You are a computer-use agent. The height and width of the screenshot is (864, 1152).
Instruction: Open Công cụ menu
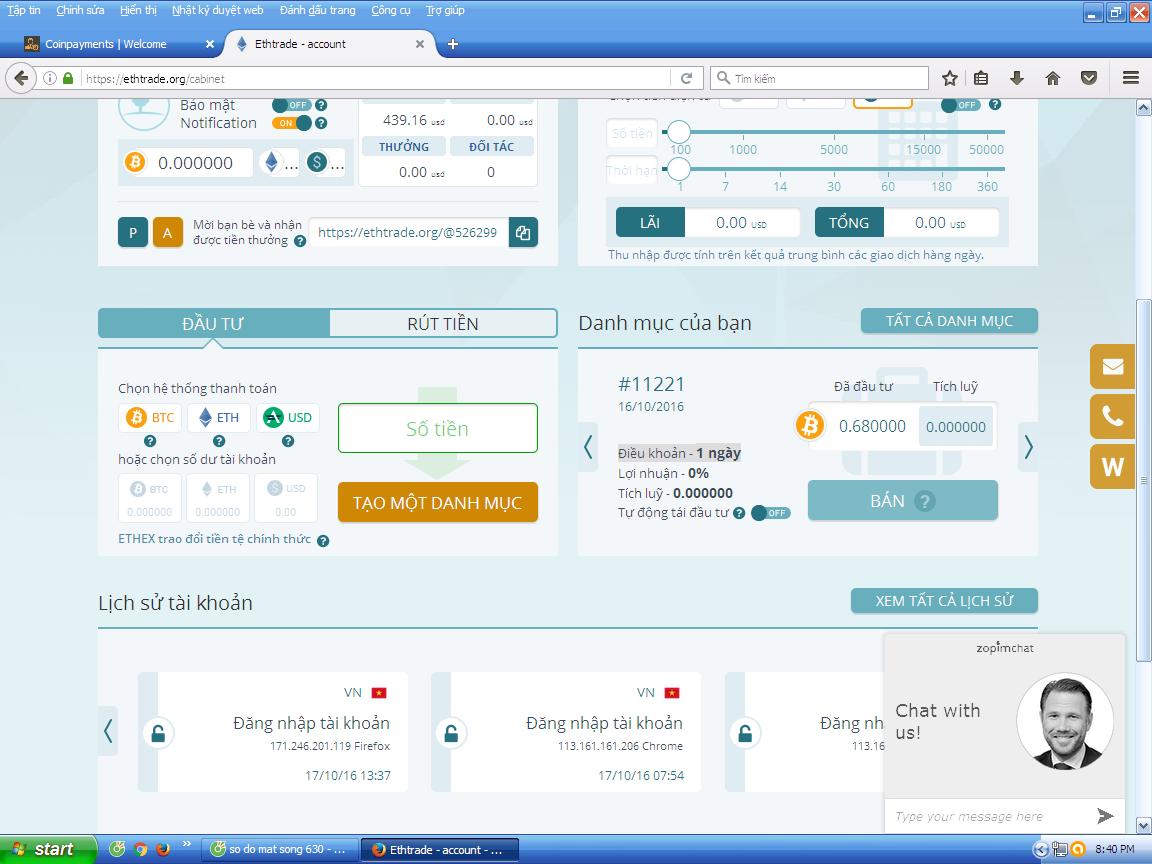(x=390, y=10)
